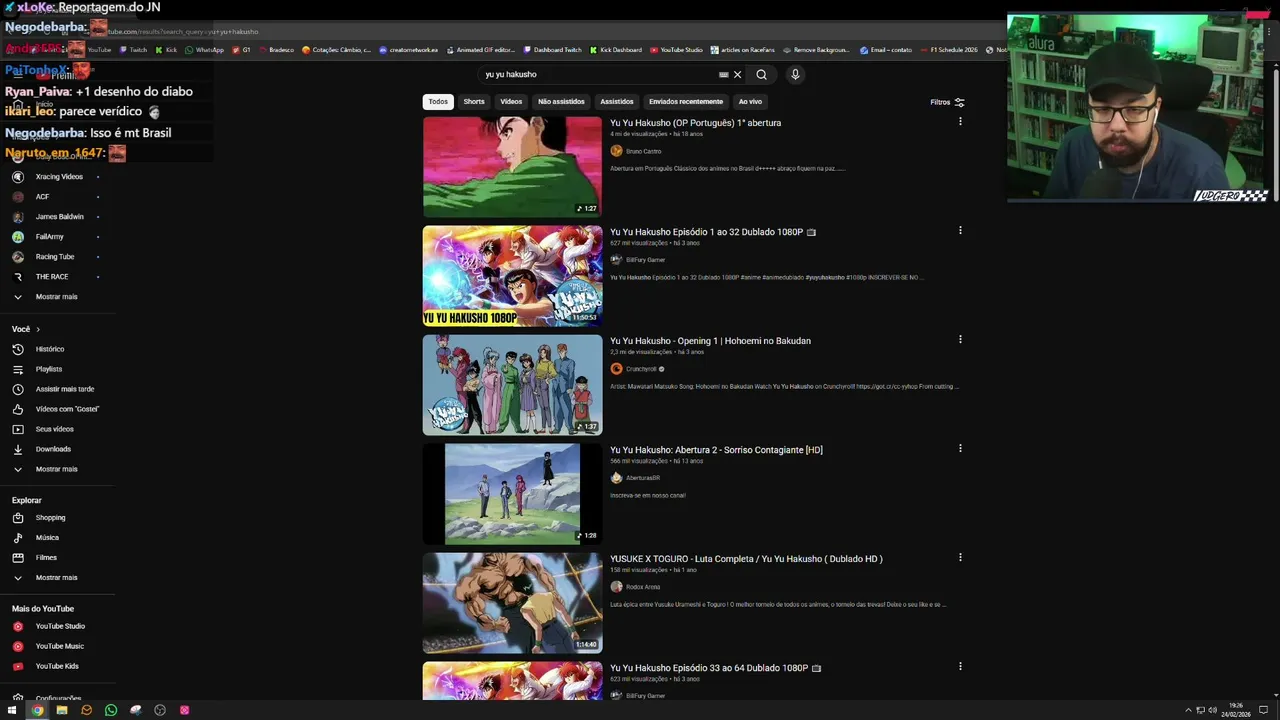
Task: Select the Vídeos filter chip
Action: [511, 101]
